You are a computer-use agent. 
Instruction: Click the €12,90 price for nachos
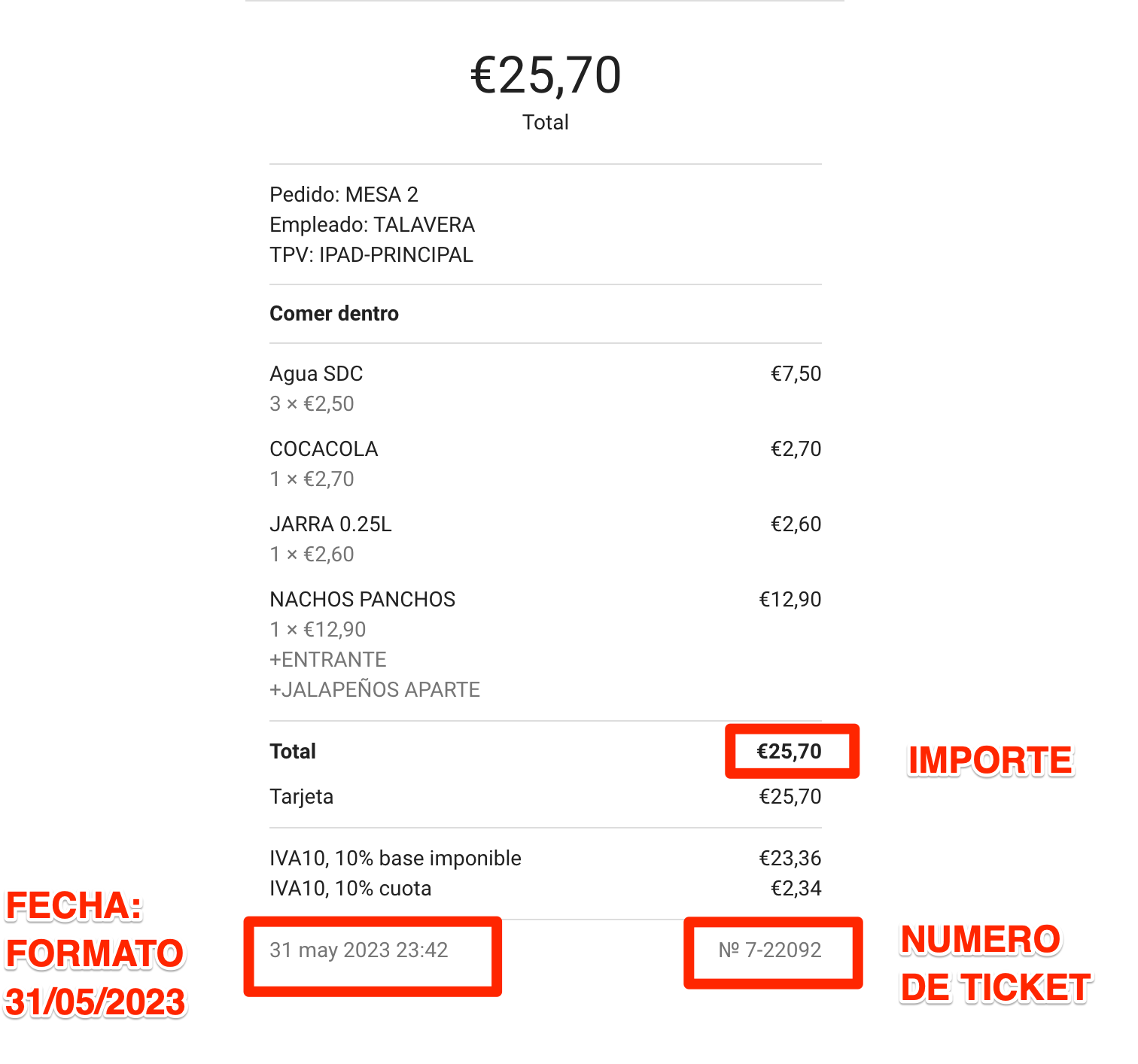pyautogui.click(x=790, y=600)
